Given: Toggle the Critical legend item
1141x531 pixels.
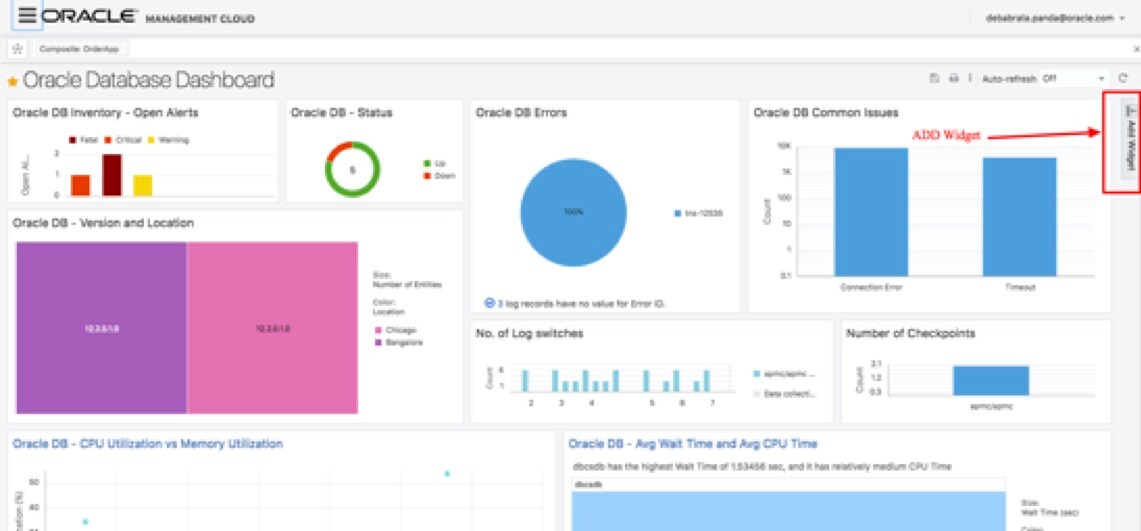Looking at the screenshot, I should pos(123,140).
